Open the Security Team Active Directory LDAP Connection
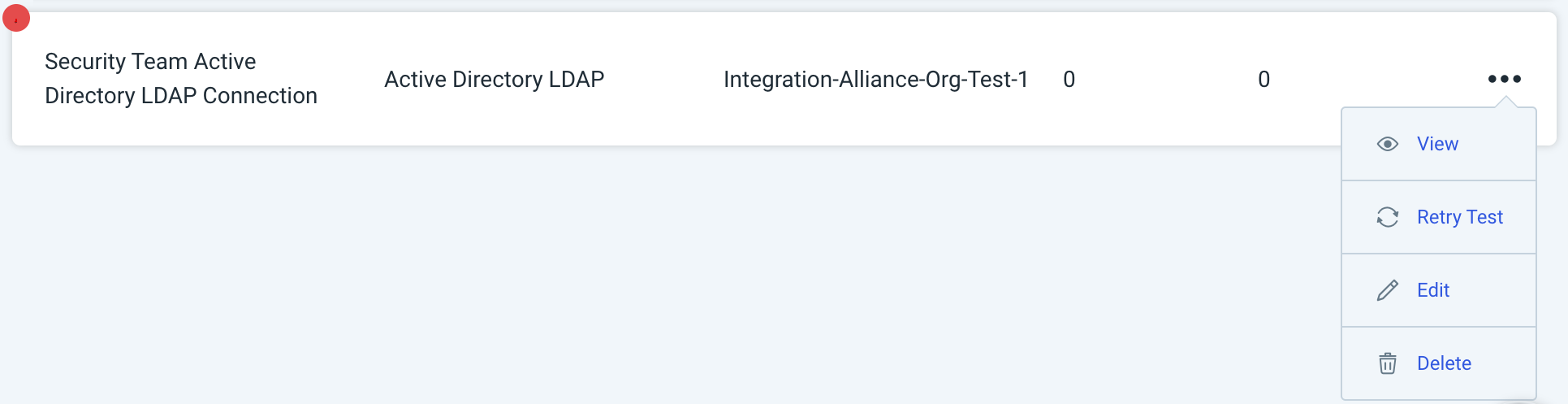The image size is (1568, 404). pyautogui.click(x=180, y=79)
